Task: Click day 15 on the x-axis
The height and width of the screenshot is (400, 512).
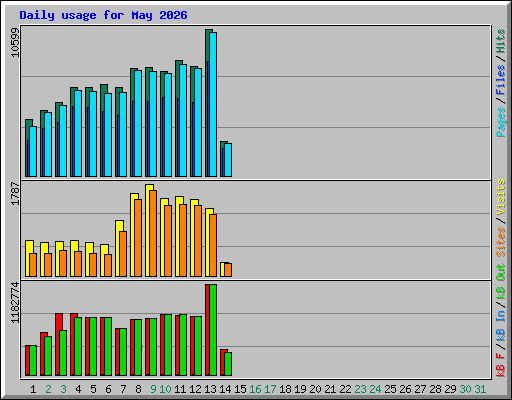Action: 240,389
